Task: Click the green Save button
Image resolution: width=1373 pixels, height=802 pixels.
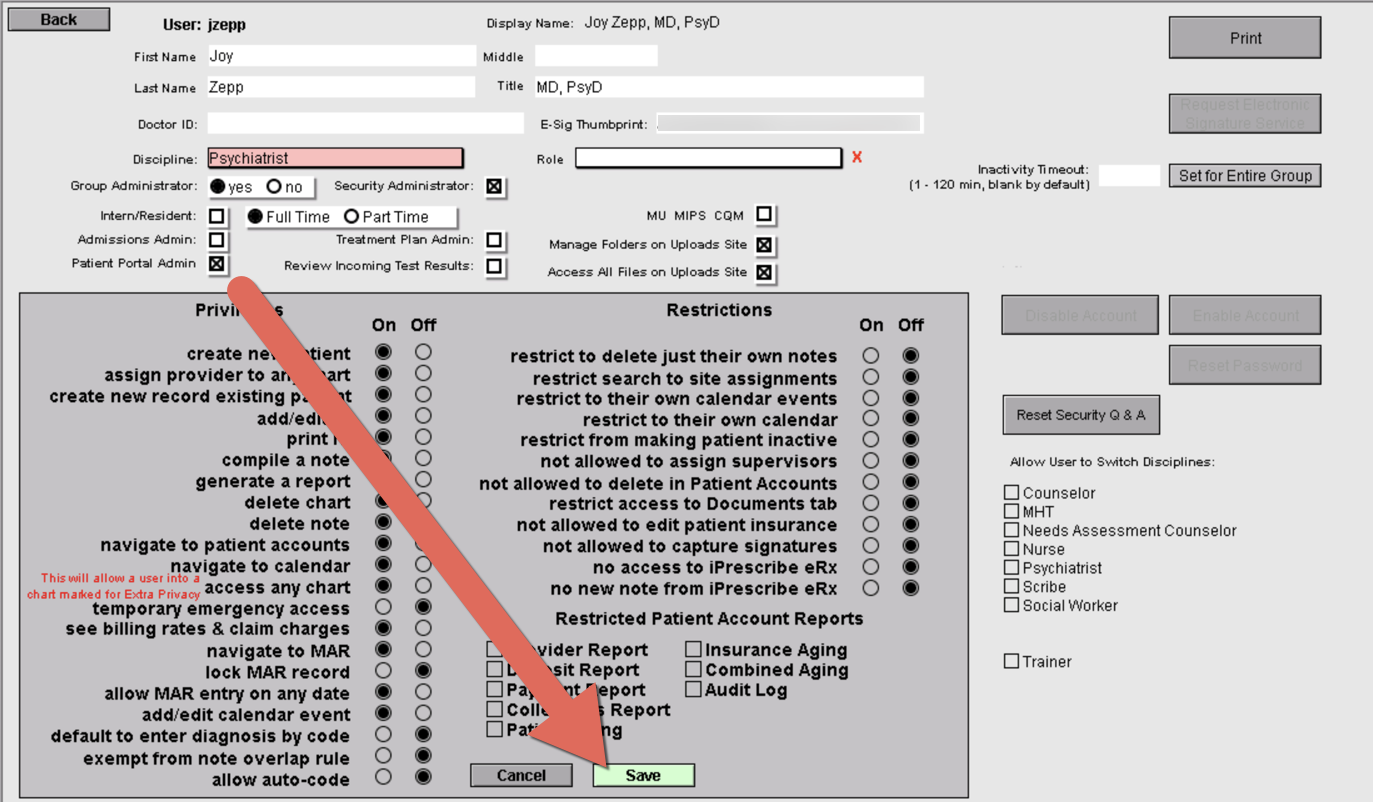Action: [643, 776]
